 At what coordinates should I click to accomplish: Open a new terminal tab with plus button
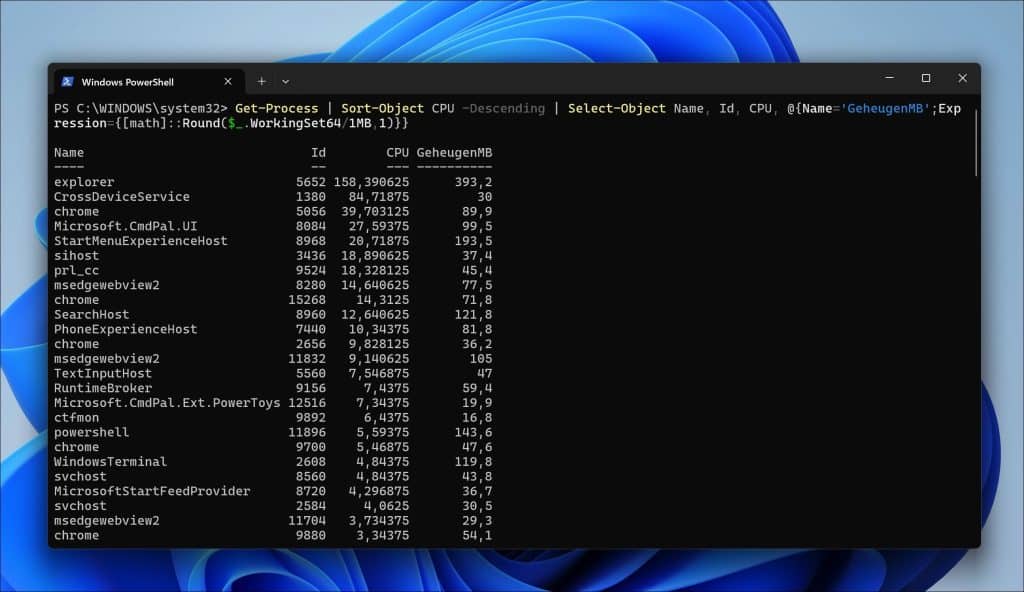tap(261, 82)
